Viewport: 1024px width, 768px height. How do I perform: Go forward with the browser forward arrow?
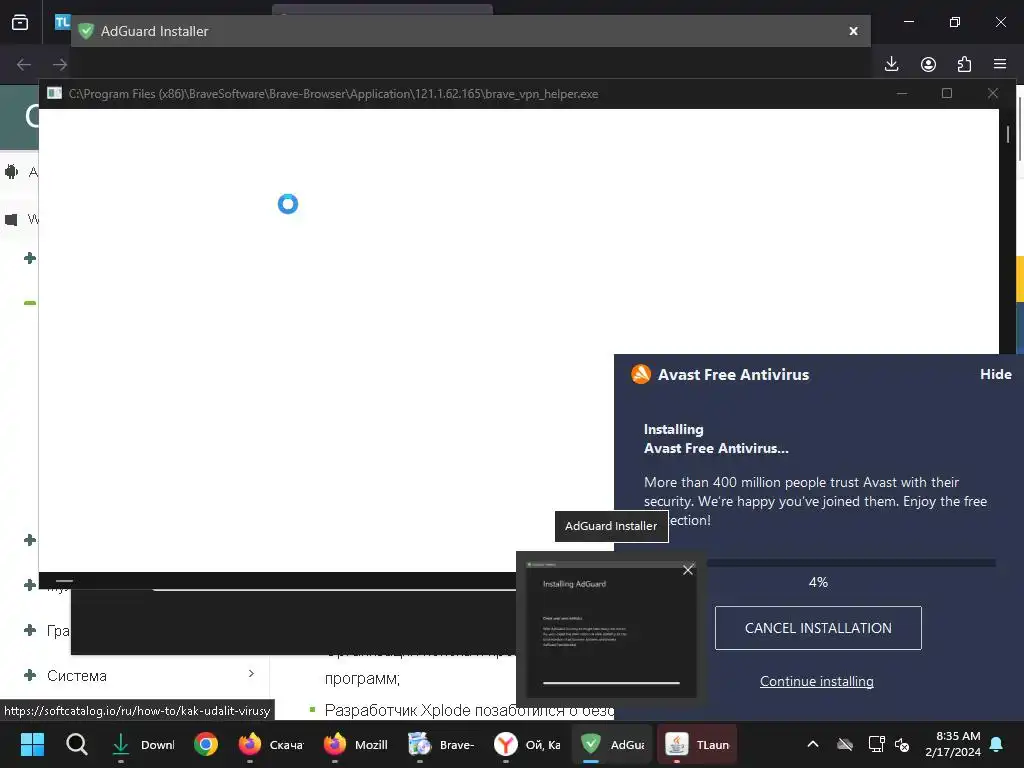(60, 64)
